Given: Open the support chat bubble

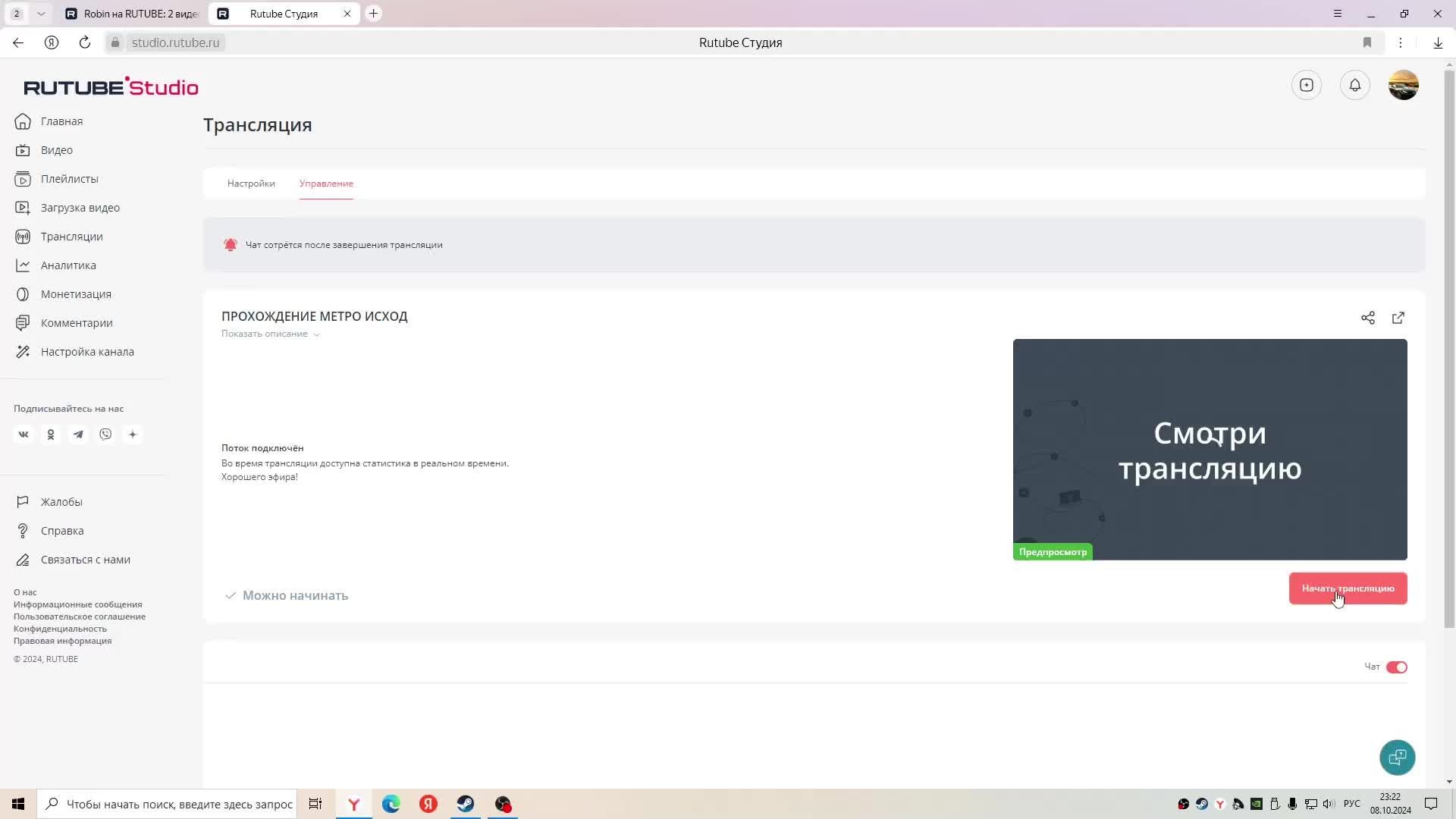Looking at the screenshot, I should tap(1397, 757).
